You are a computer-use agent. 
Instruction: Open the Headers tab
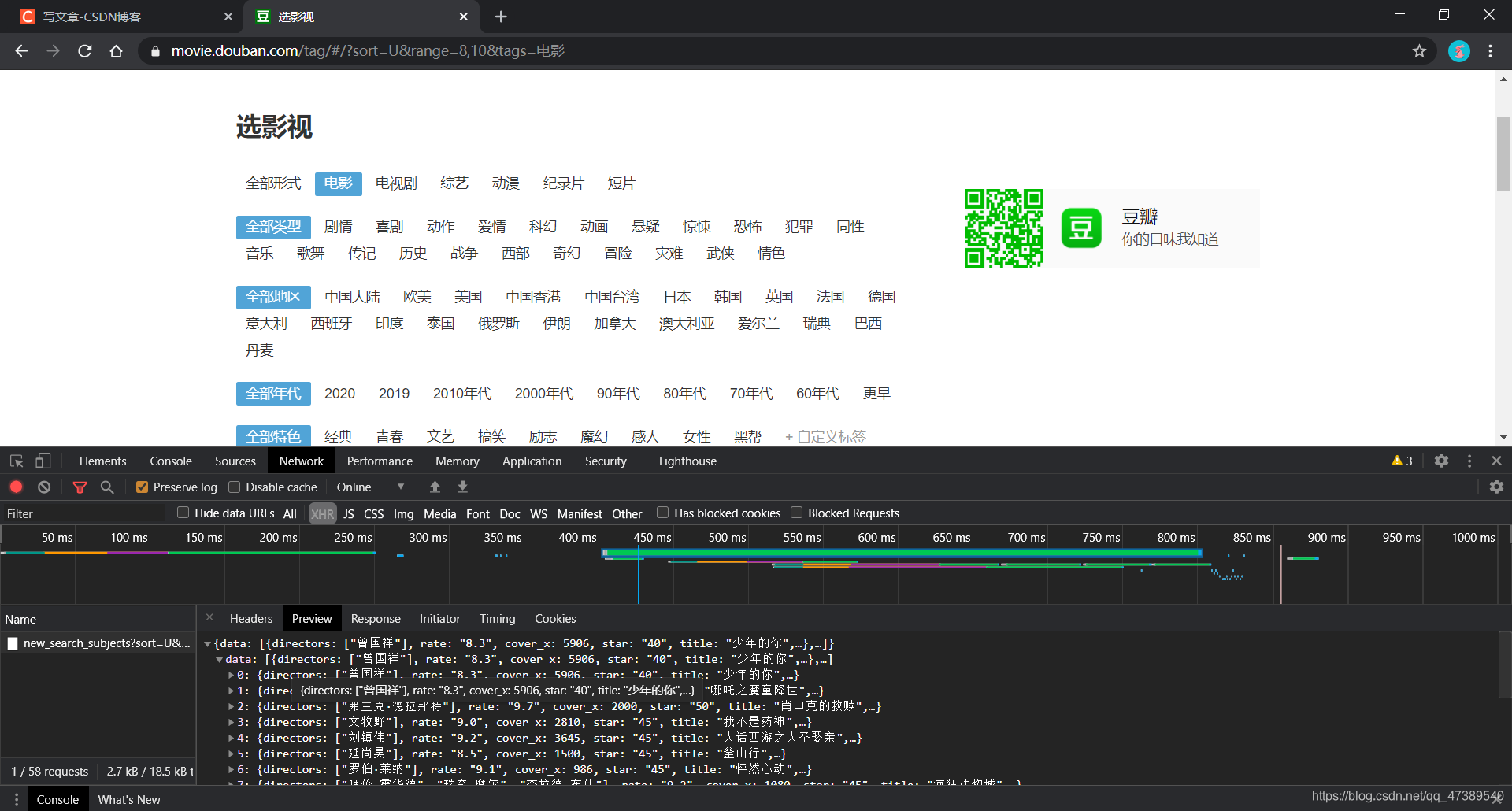251,619
